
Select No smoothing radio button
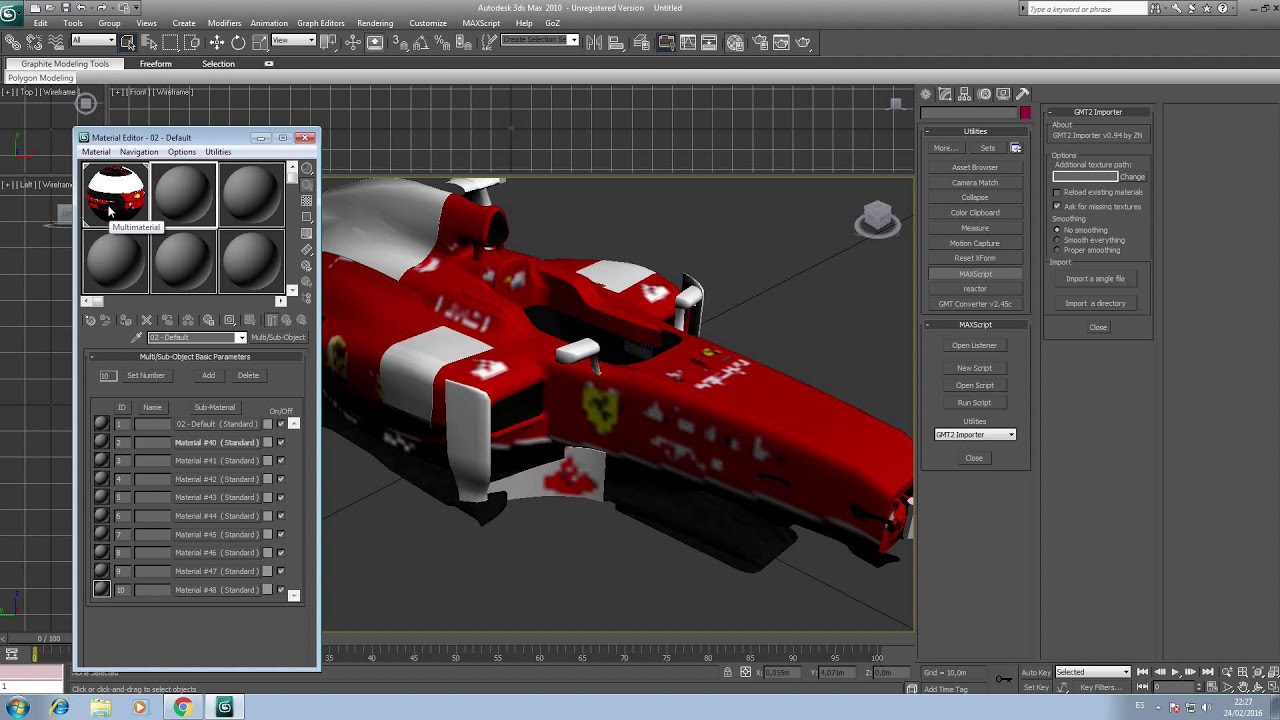point(1057,230)
